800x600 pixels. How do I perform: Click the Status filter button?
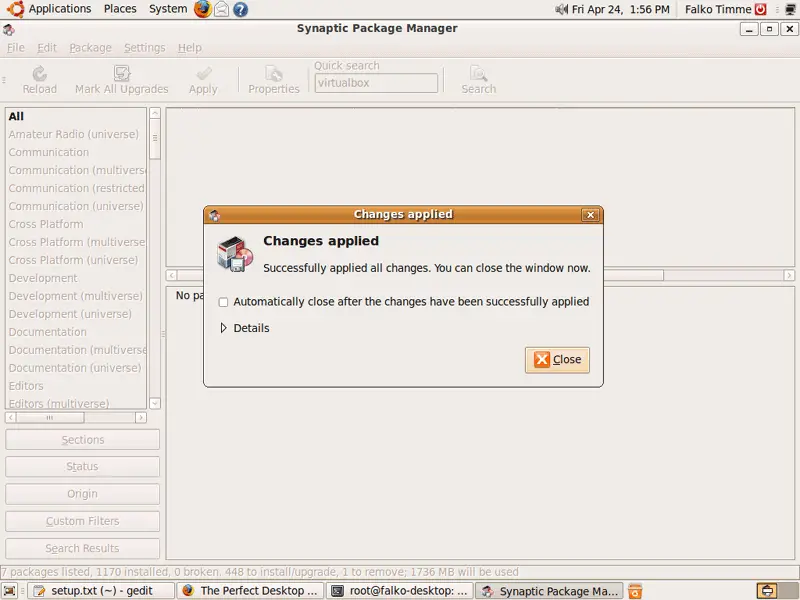click(x=83, y=467)
